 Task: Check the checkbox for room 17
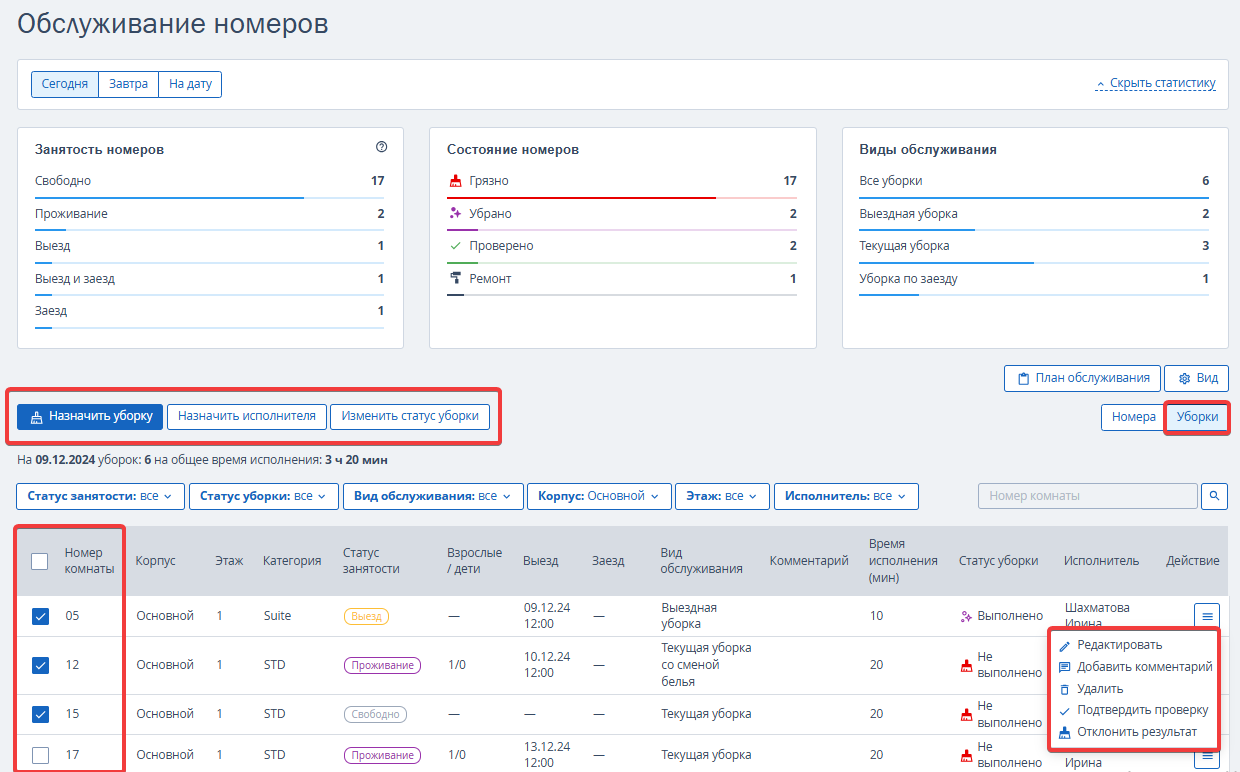[x=40, y=755]
